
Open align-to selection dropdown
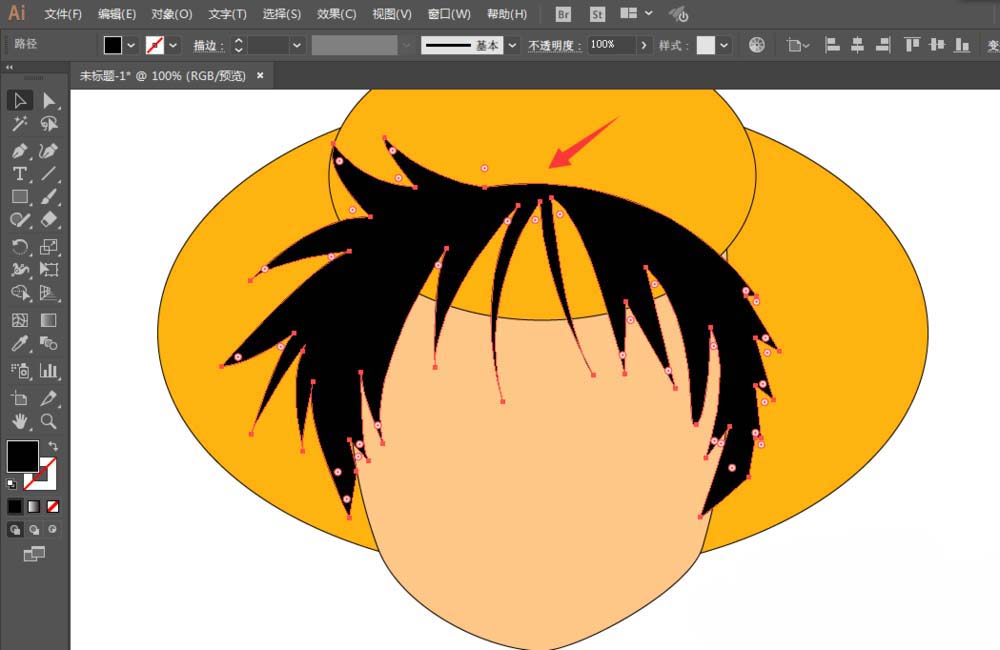[797, 45]
